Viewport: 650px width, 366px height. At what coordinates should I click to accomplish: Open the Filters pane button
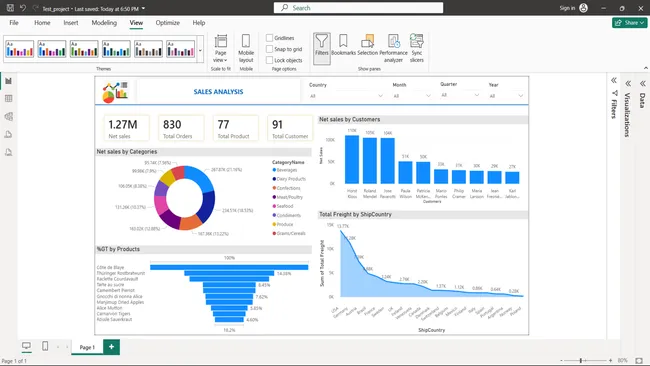point(322,48)
